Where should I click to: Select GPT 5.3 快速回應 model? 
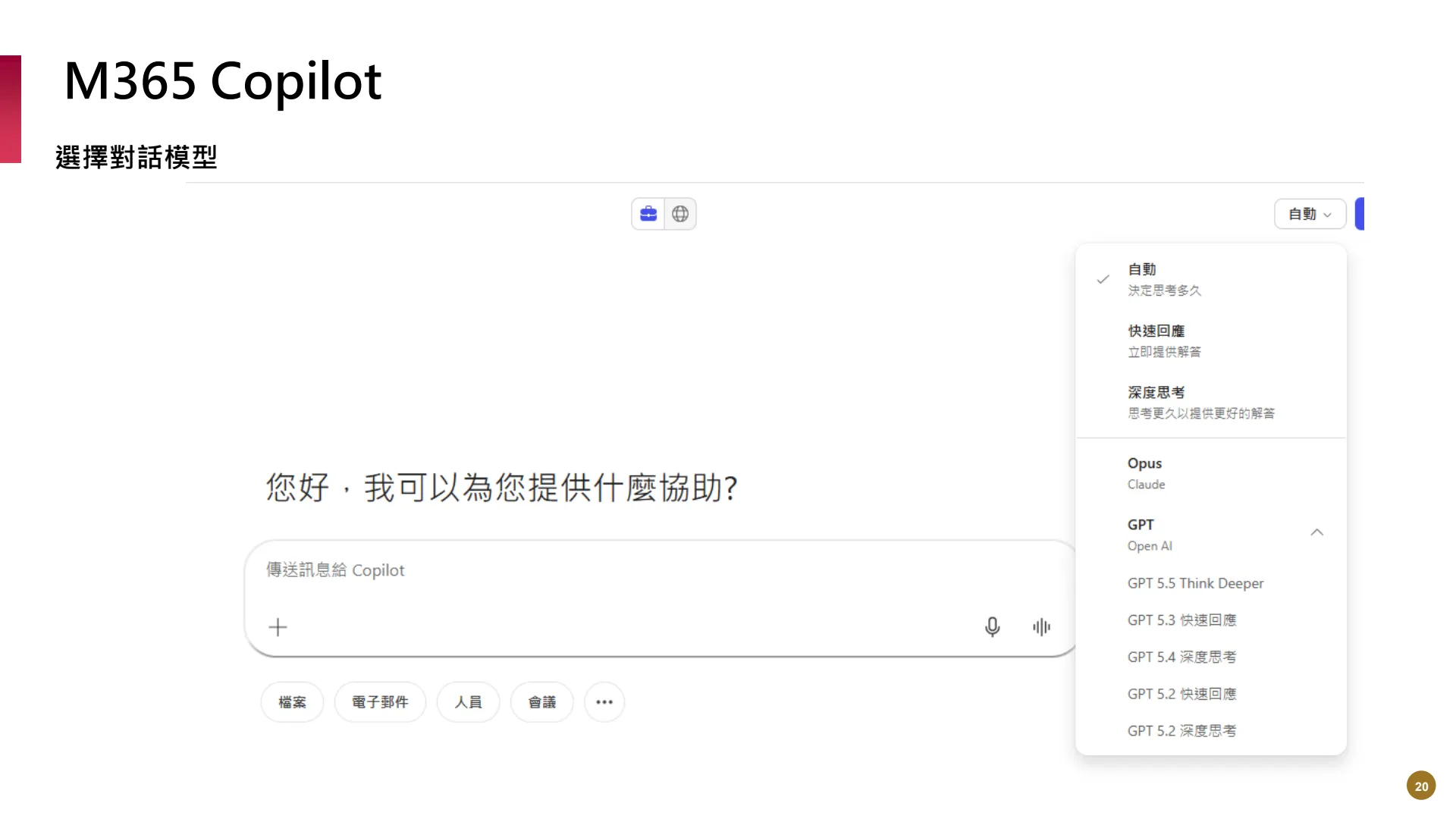1210,620
